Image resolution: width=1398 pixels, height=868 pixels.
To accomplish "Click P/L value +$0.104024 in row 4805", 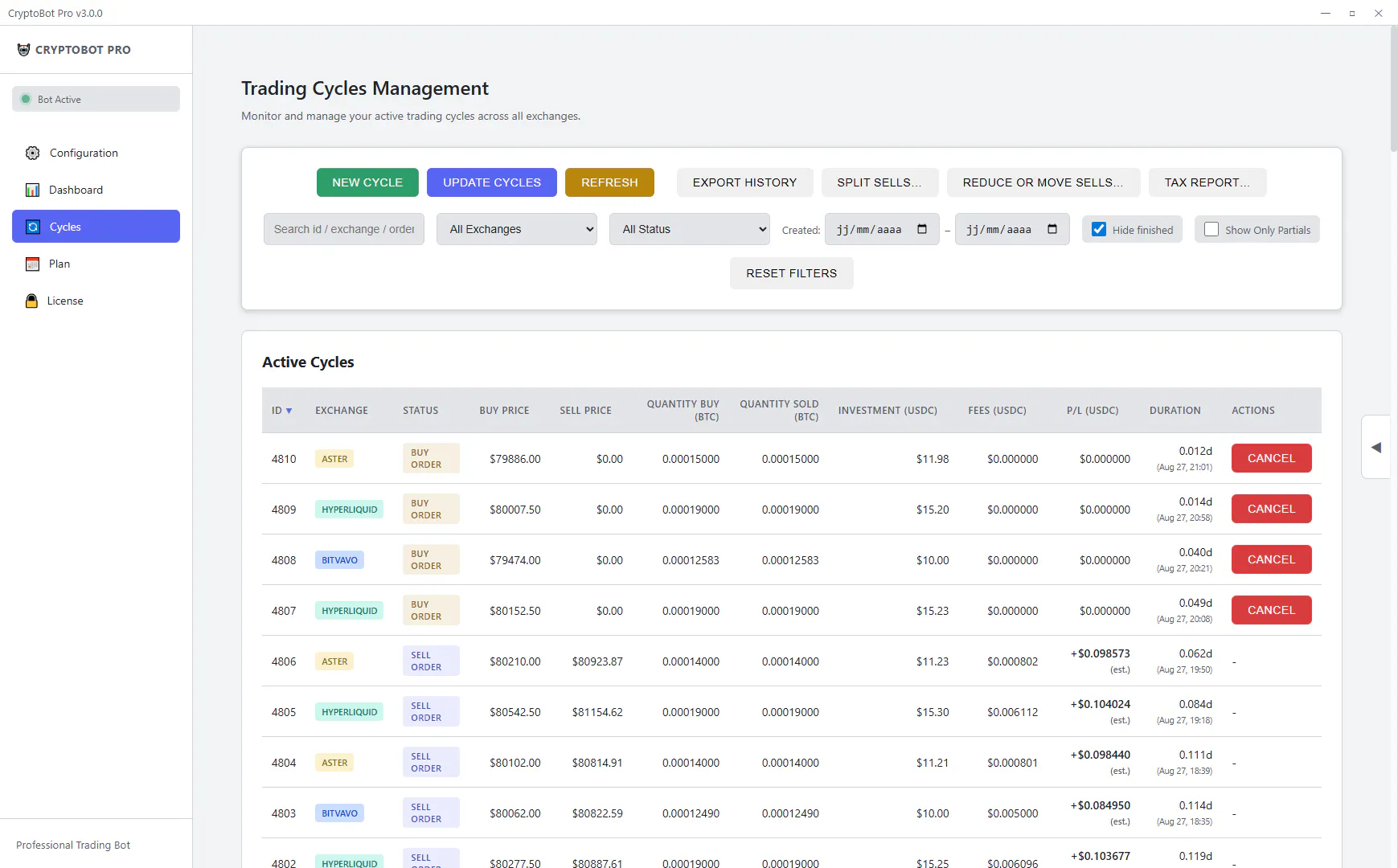I will (x=1100, y=704).
